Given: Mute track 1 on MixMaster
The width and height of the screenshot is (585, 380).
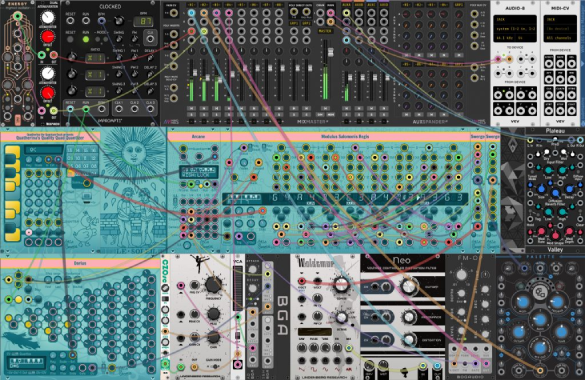Looking at the screenshot, I should [x=191, y=109].
